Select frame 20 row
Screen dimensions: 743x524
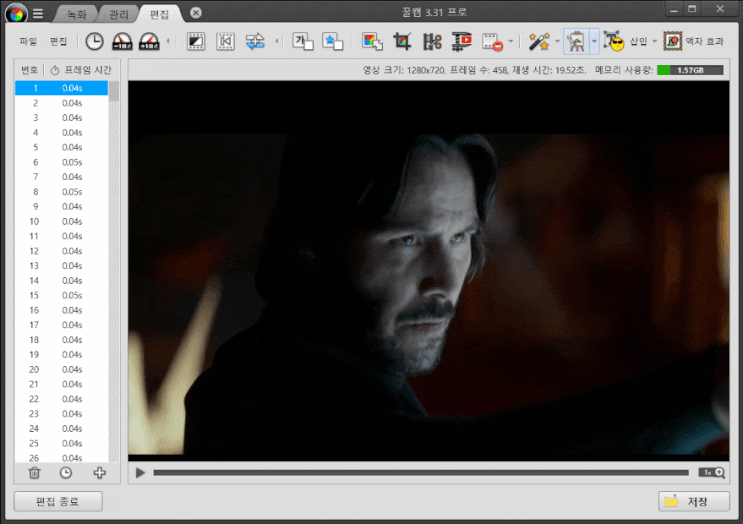[62, 369]
